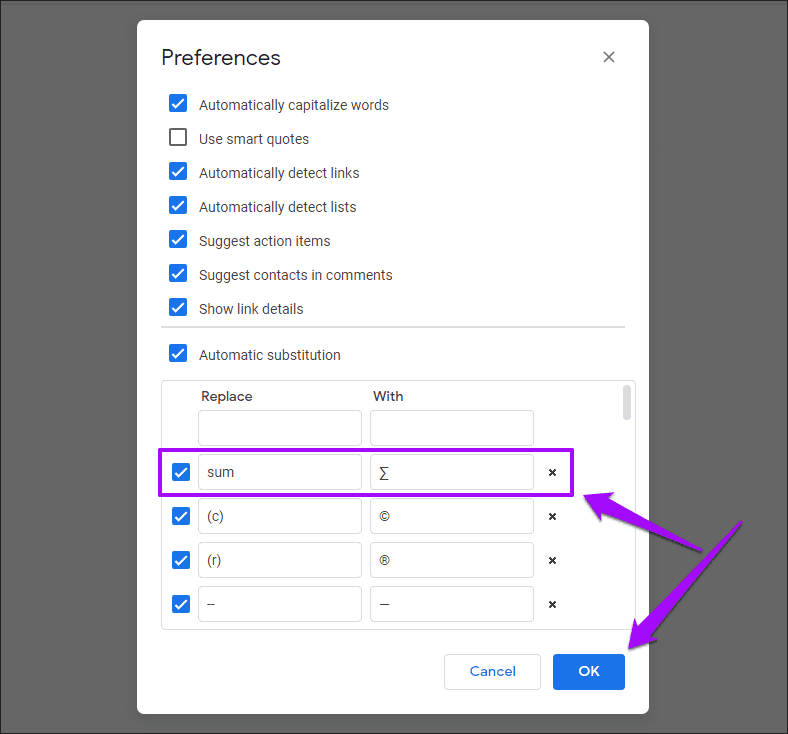
Task: Edit the © With field
Action: point(452,516)
